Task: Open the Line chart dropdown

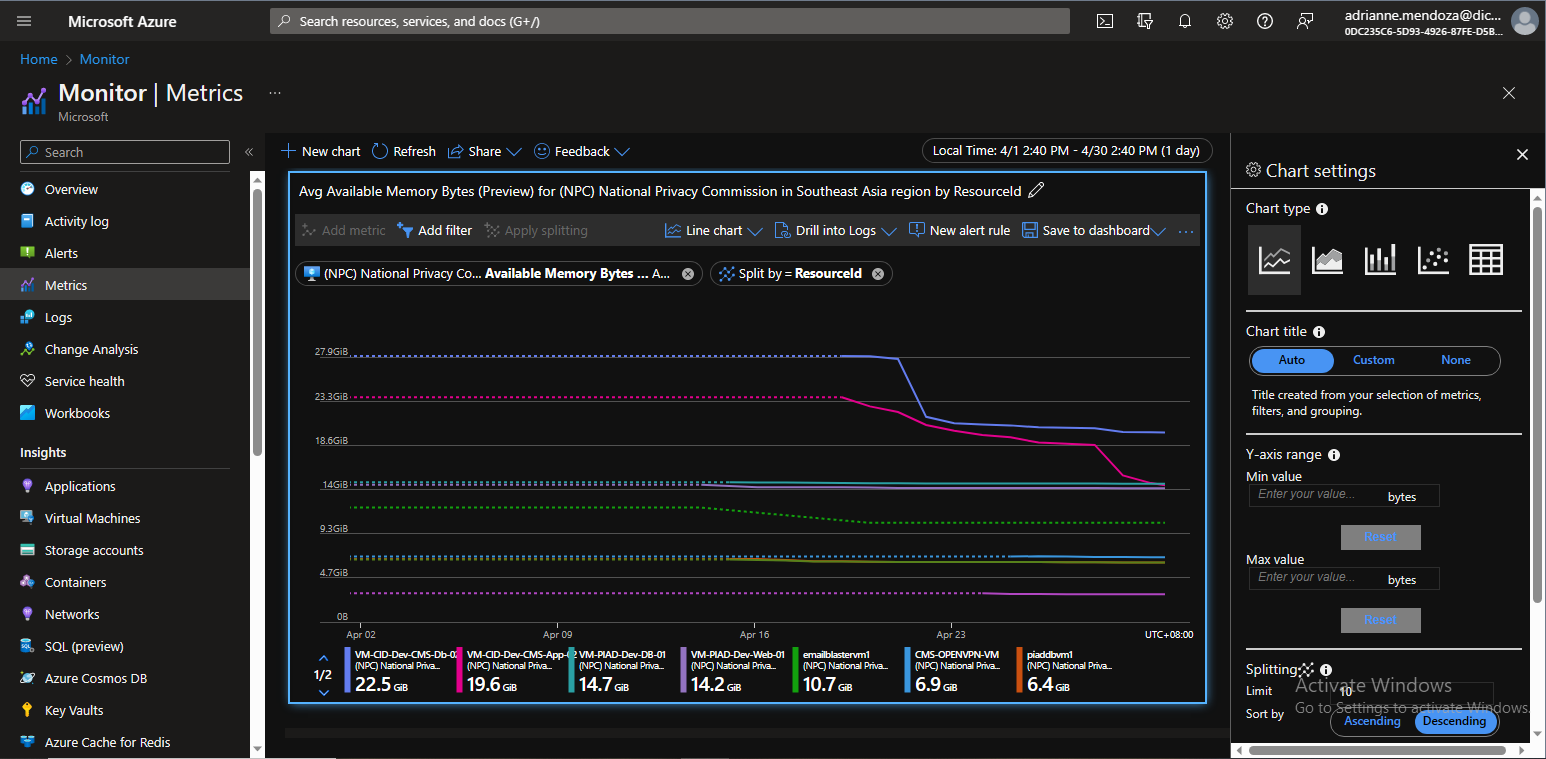Action: click(714, 231)
